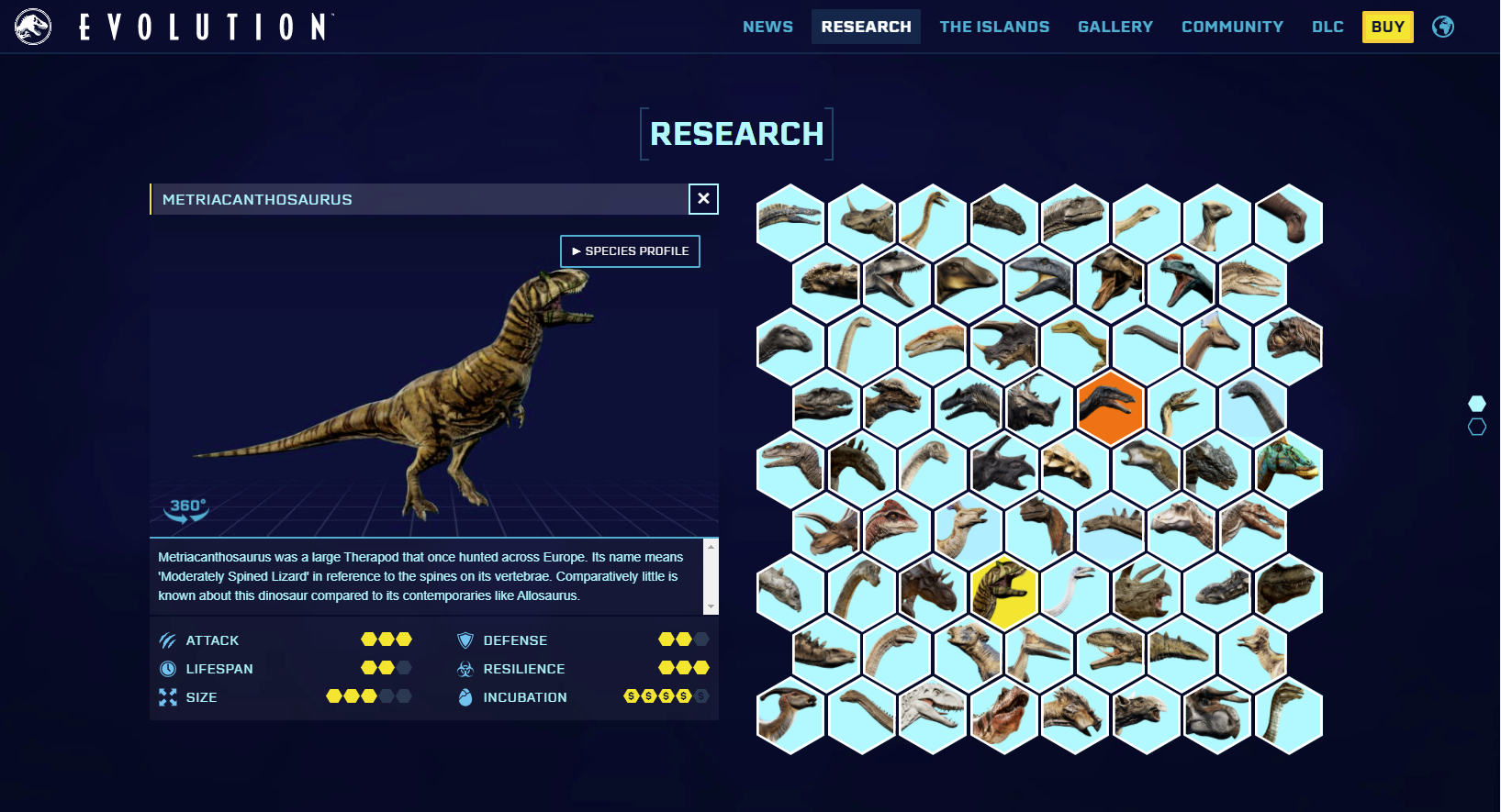This screenshot has height=812, width=1501.
Task: Go to The Islands page
Action: click(994, 27)
